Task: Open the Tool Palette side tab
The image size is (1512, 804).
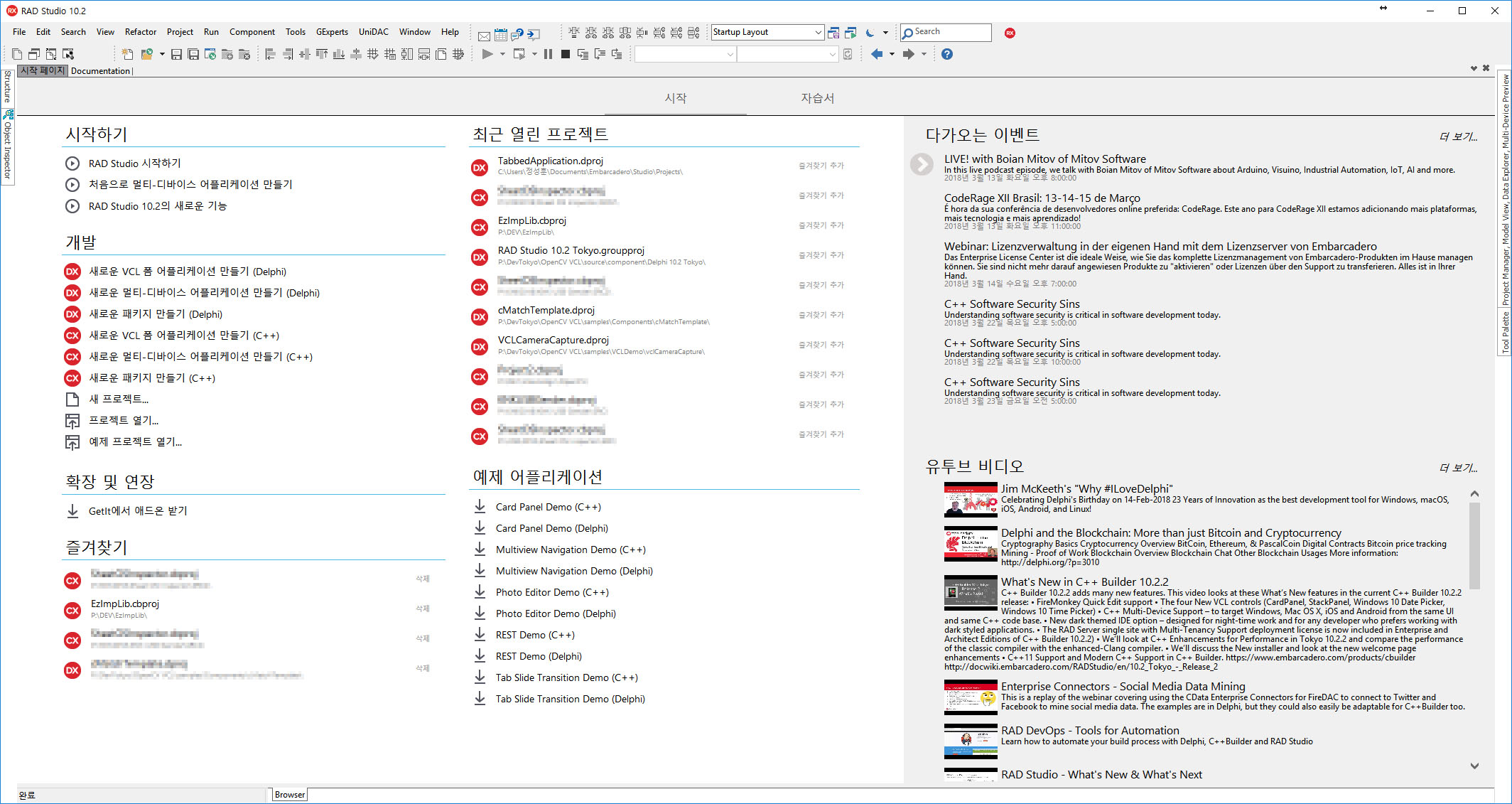Action: (x=1505, y=332)
